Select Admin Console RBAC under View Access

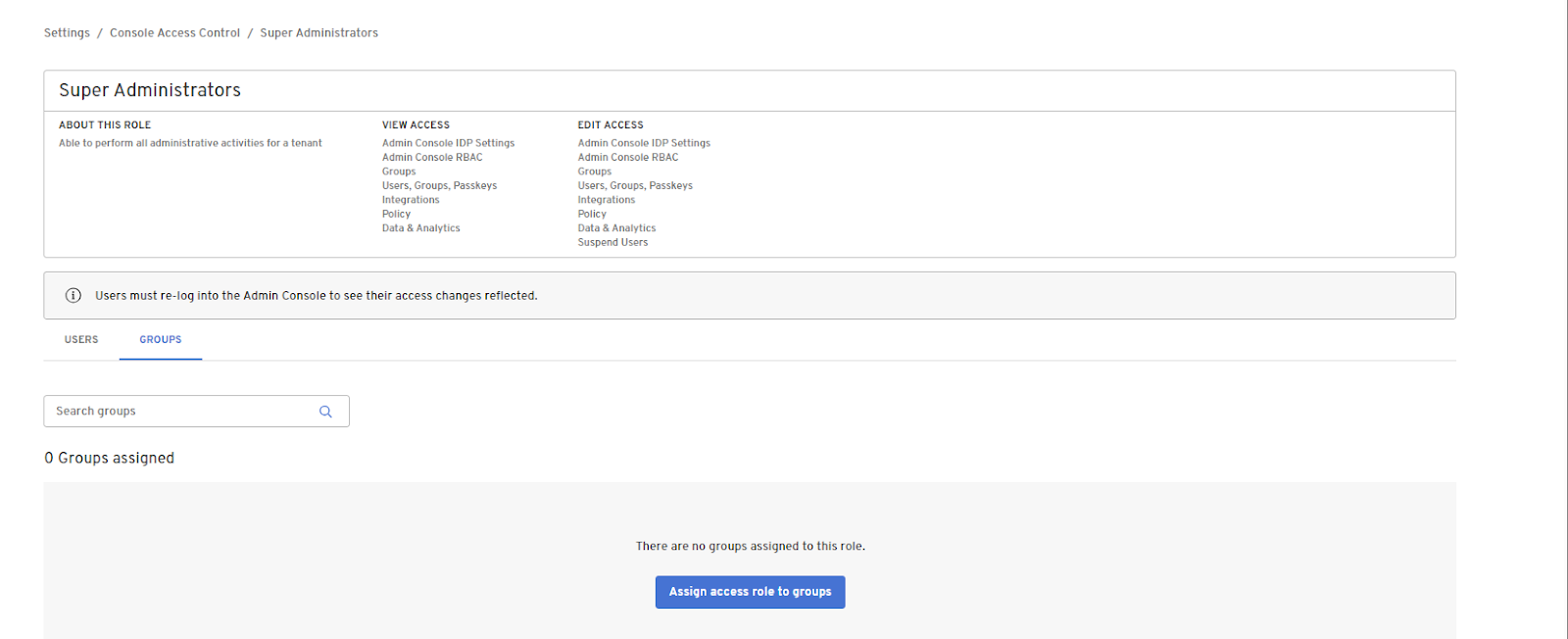pos(432,157)
